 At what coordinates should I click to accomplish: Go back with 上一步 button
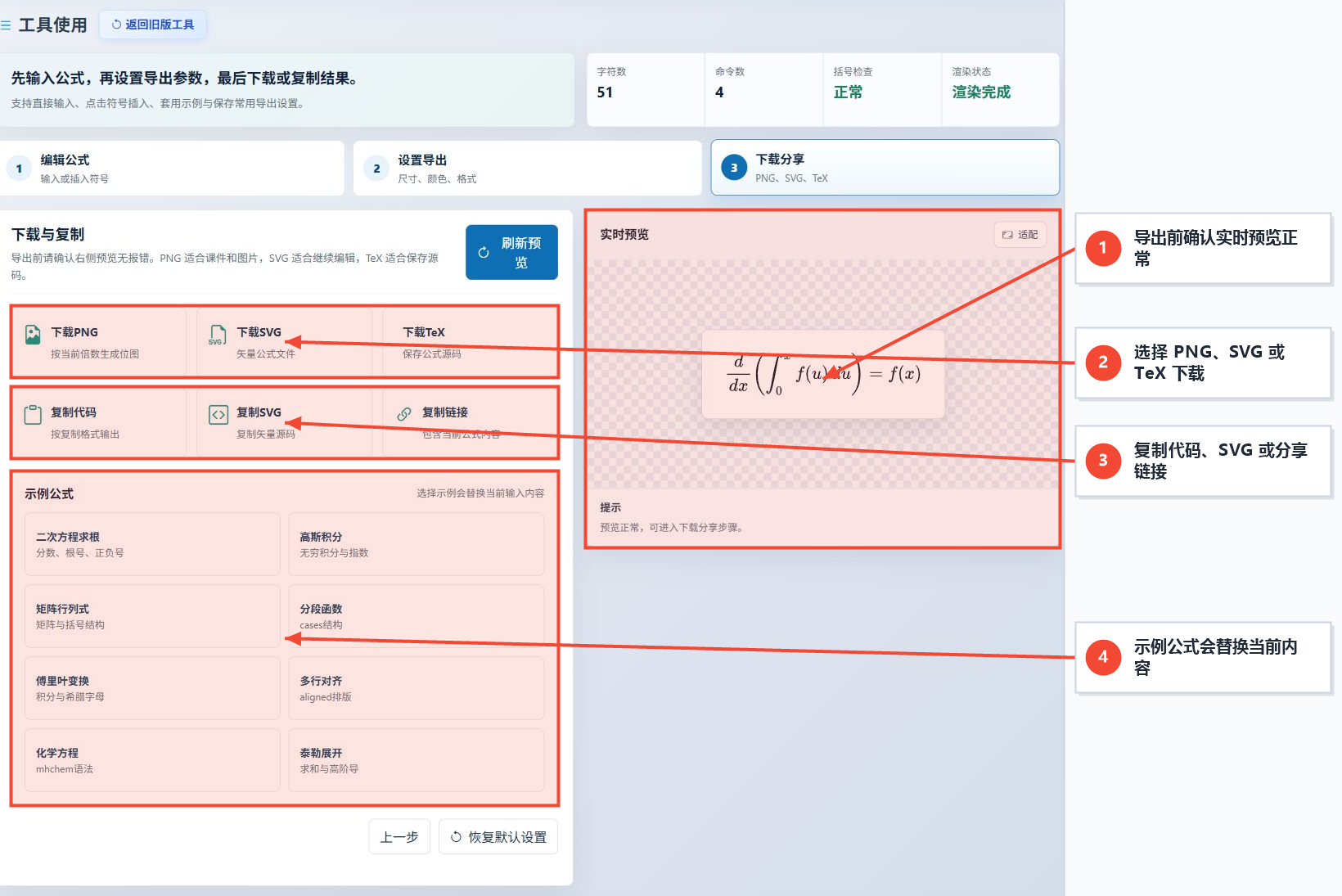(399, 837)
